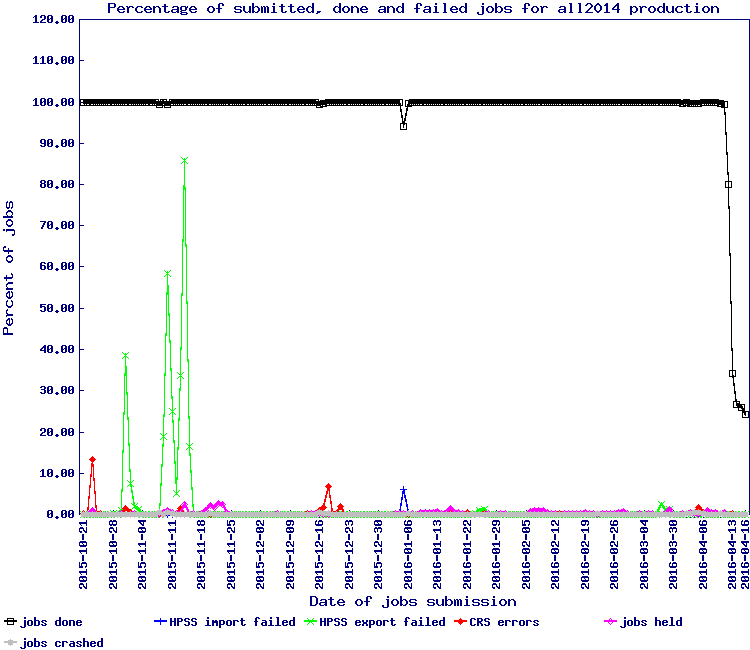This screenshot has height=650, width=750.
Task: Click the 60.00 y-axis label
Action: click(57, 266)
